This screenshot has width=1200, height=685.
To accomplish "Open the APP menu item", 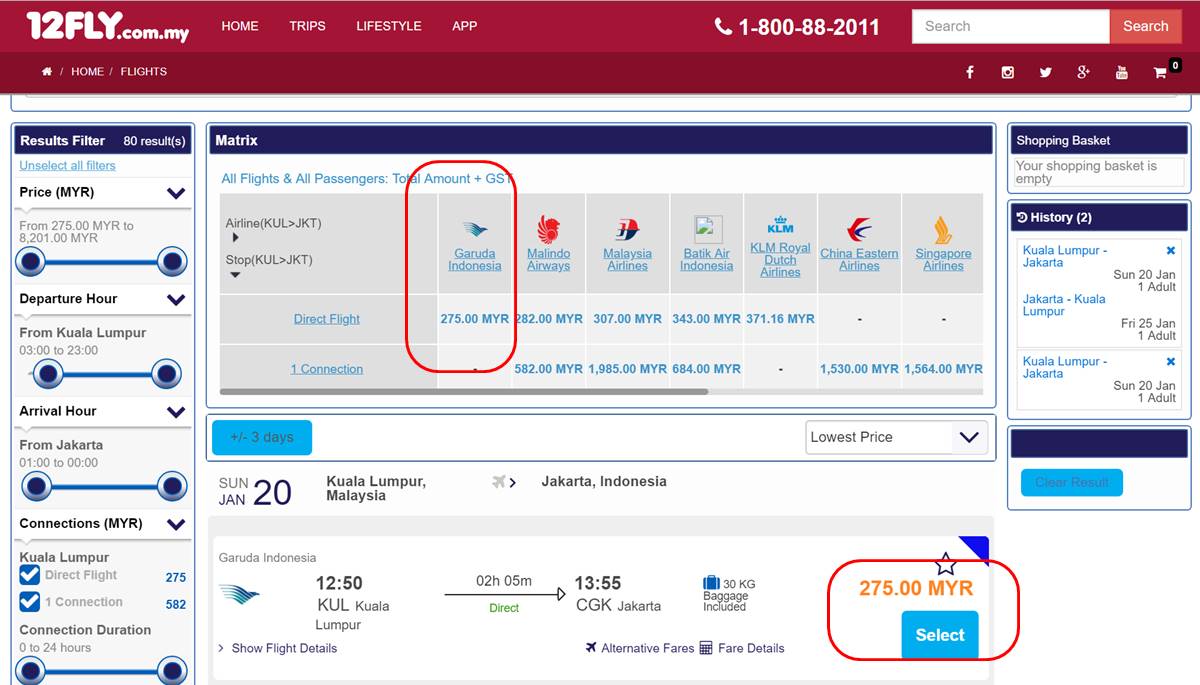I will pos(465,26).
